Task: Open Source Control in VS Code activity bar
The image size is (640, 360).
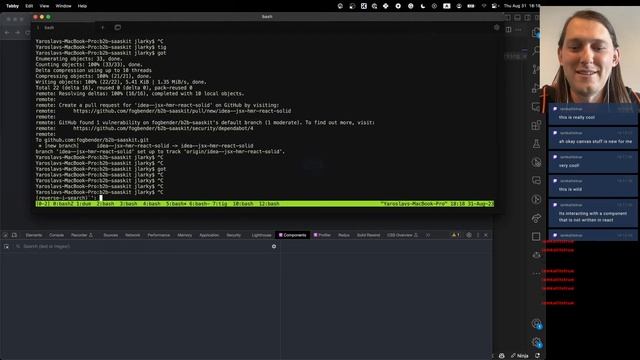Action: pyautogui.click(x=536, y=69)
